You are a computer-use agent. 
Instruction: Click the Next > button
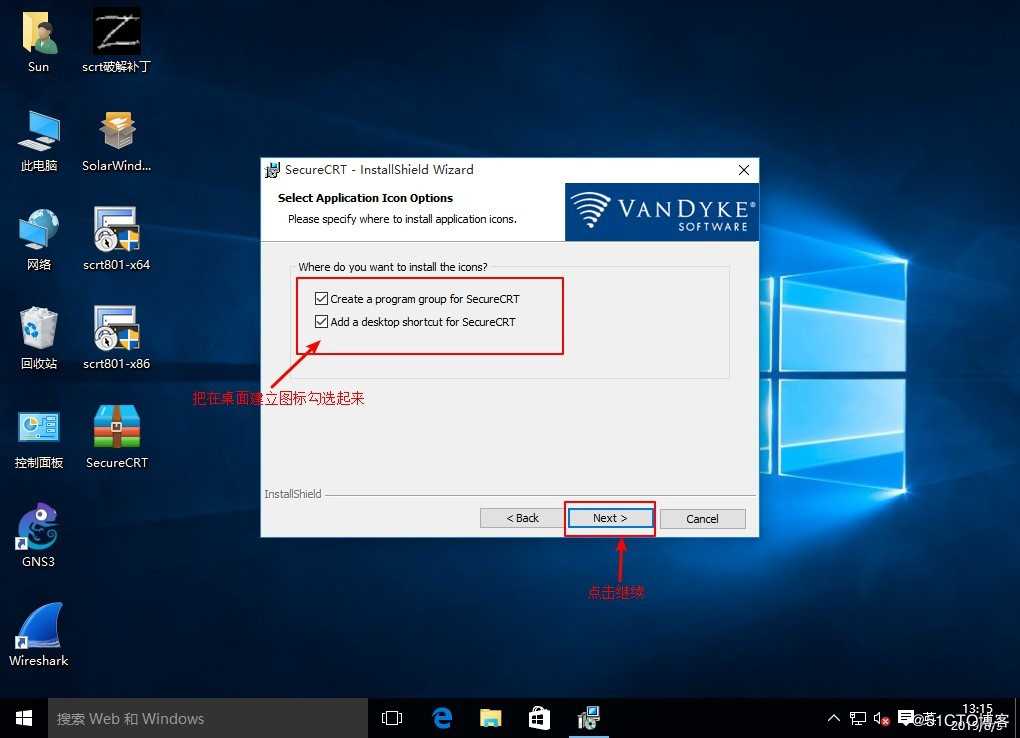pos(610,518)
